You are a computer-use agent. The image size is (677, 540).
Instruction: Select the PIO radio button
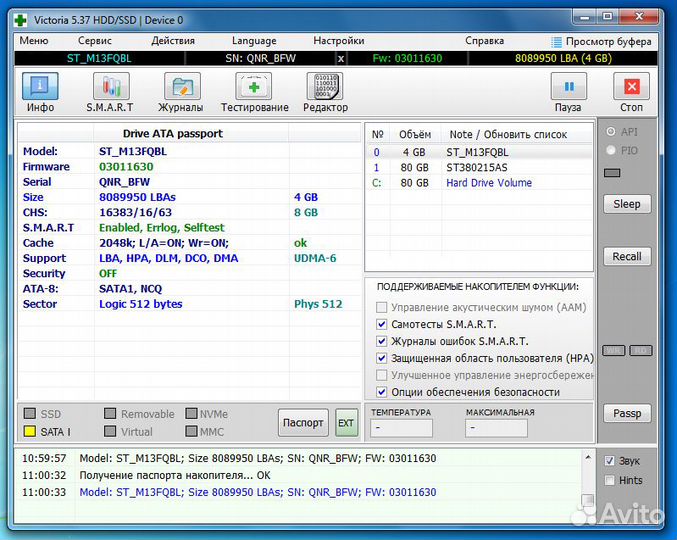point(611,150)
